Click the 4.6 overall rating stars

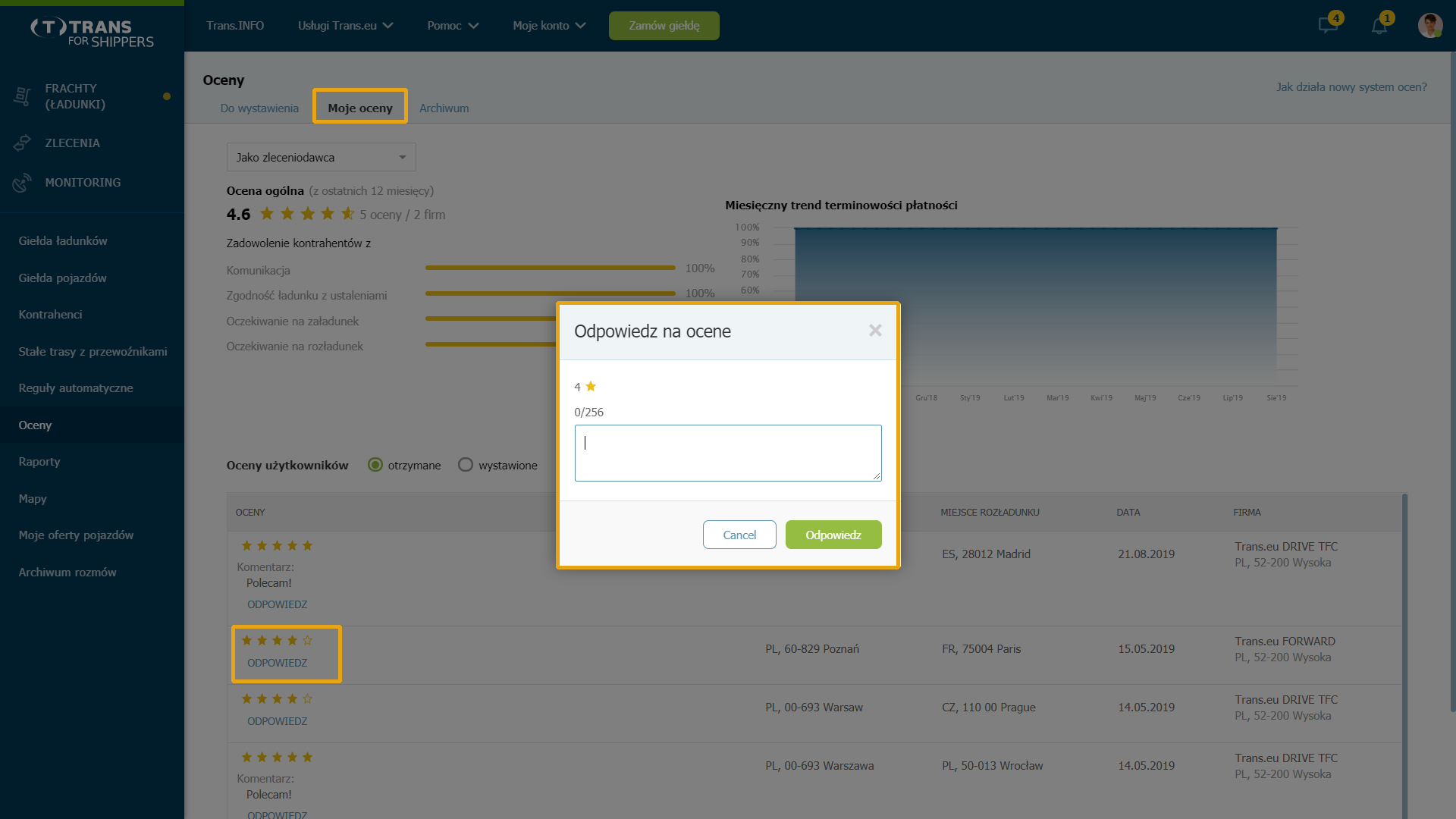[x=307, y=214]
